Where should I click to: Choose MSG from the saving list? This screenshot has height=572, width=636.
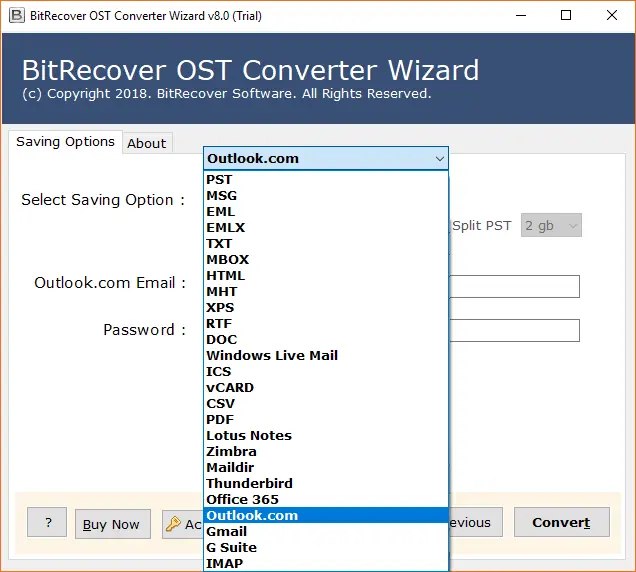pyautogui.click(x=326, y=196)
